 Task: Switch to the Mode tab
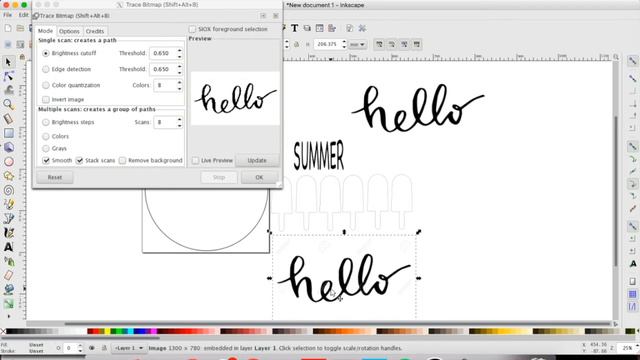[x=45, y=31]
